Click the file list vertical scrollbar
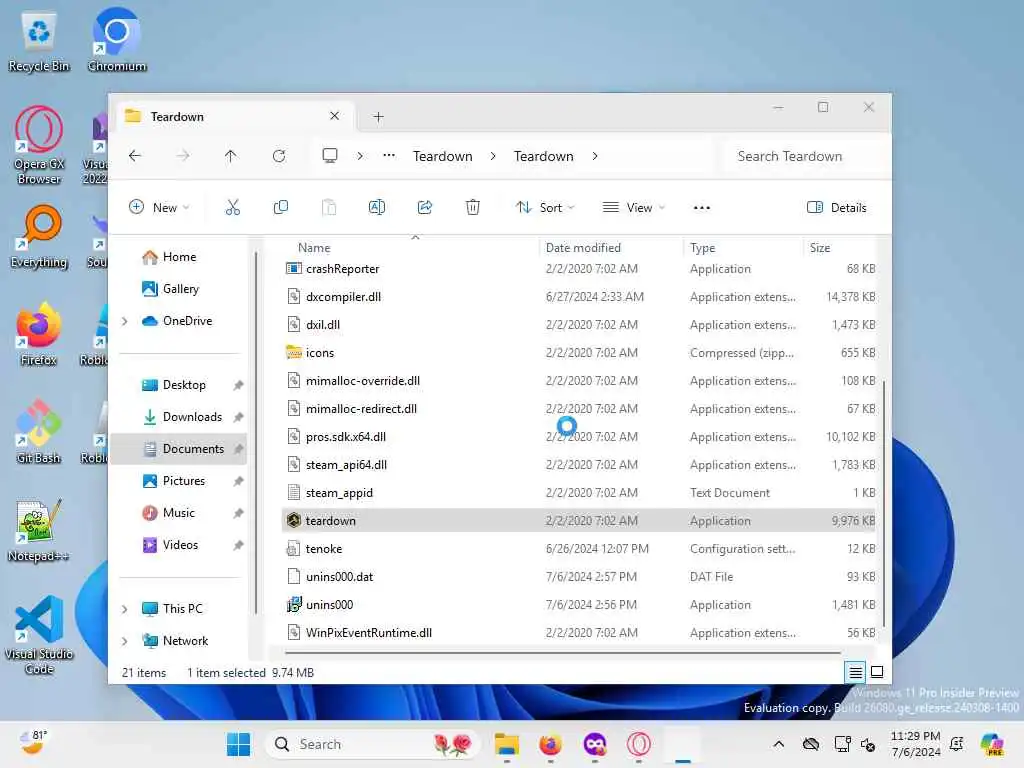This screenshot has height=768, width=1024. (884, 503)
